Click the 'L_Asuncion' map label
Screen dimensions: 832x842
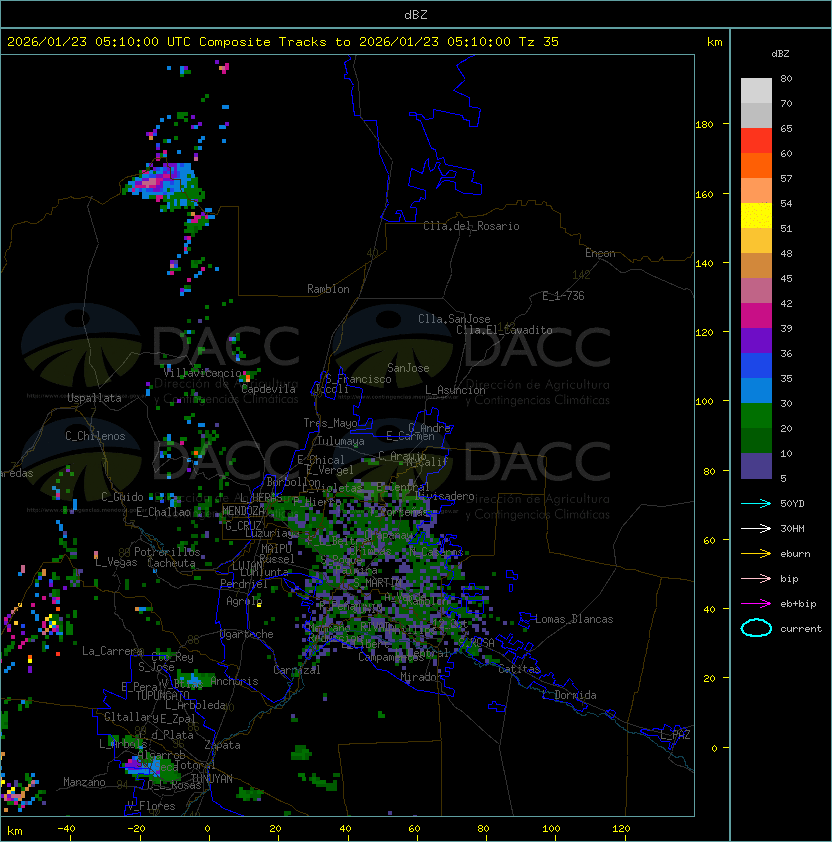pos(455,390)
